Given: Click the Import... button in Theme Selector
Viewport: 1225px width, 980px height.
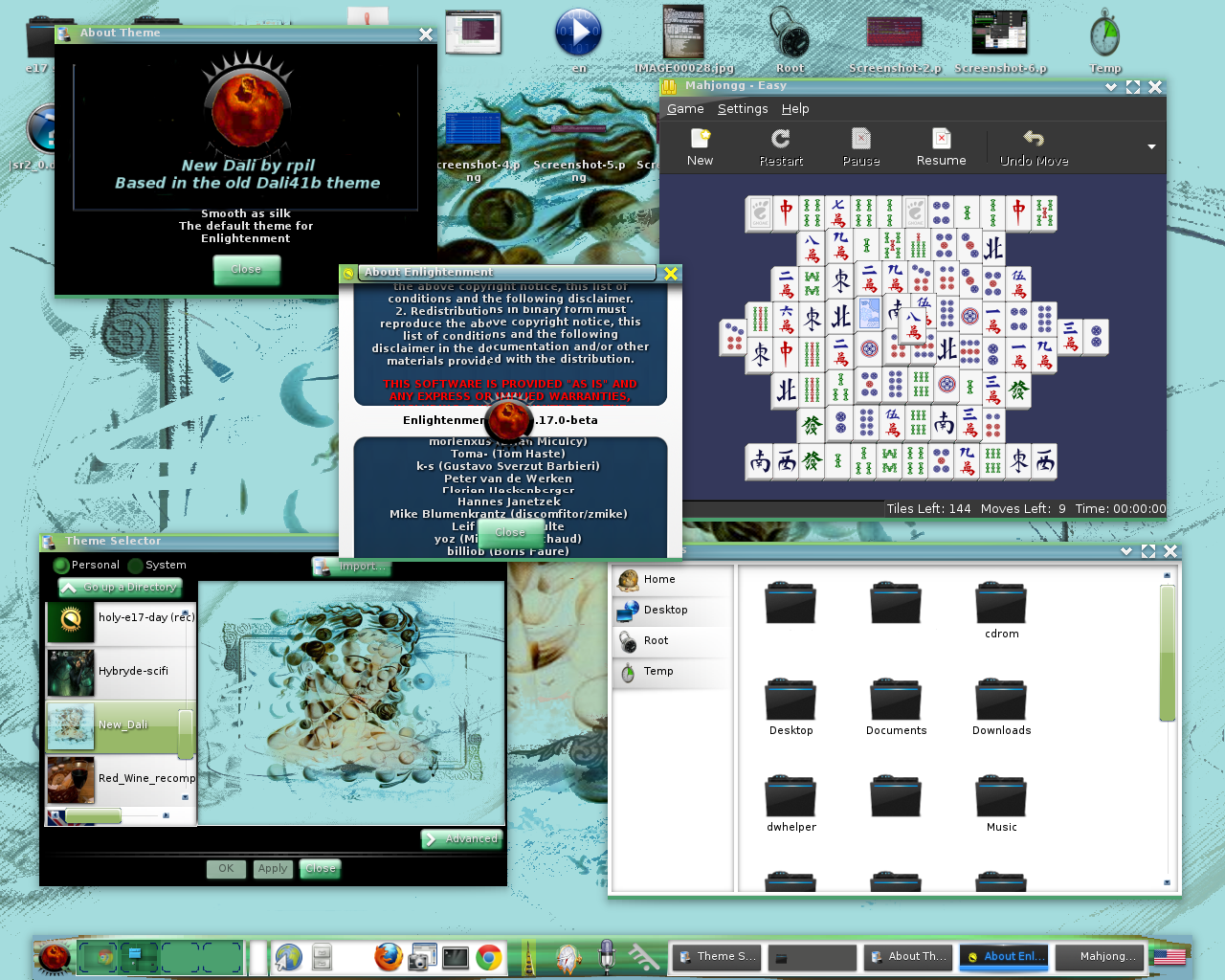Looking at the screenshot, I should pyautogui.click(x=351, y=567).
